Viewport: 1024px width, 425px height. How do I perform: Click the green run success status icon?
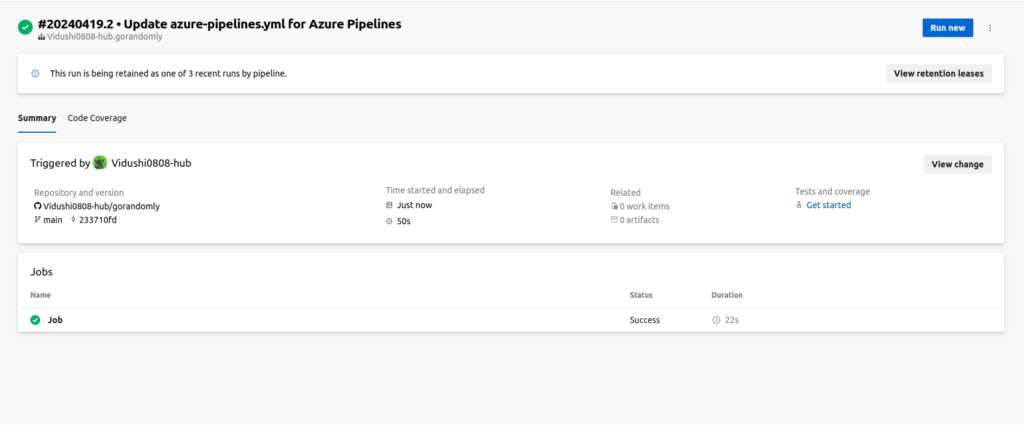(25, 28)
